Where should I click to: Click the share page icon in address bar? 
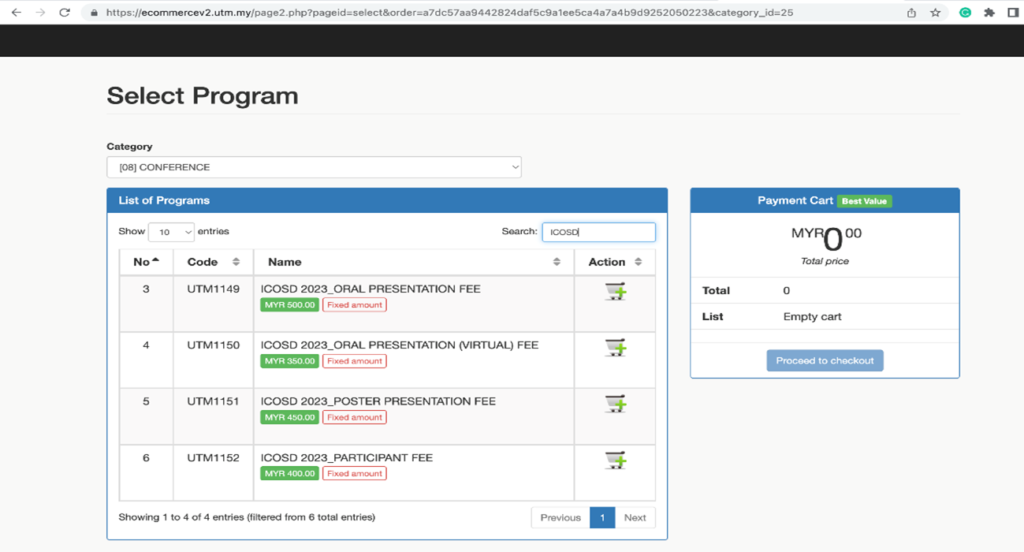coord(911,13)
